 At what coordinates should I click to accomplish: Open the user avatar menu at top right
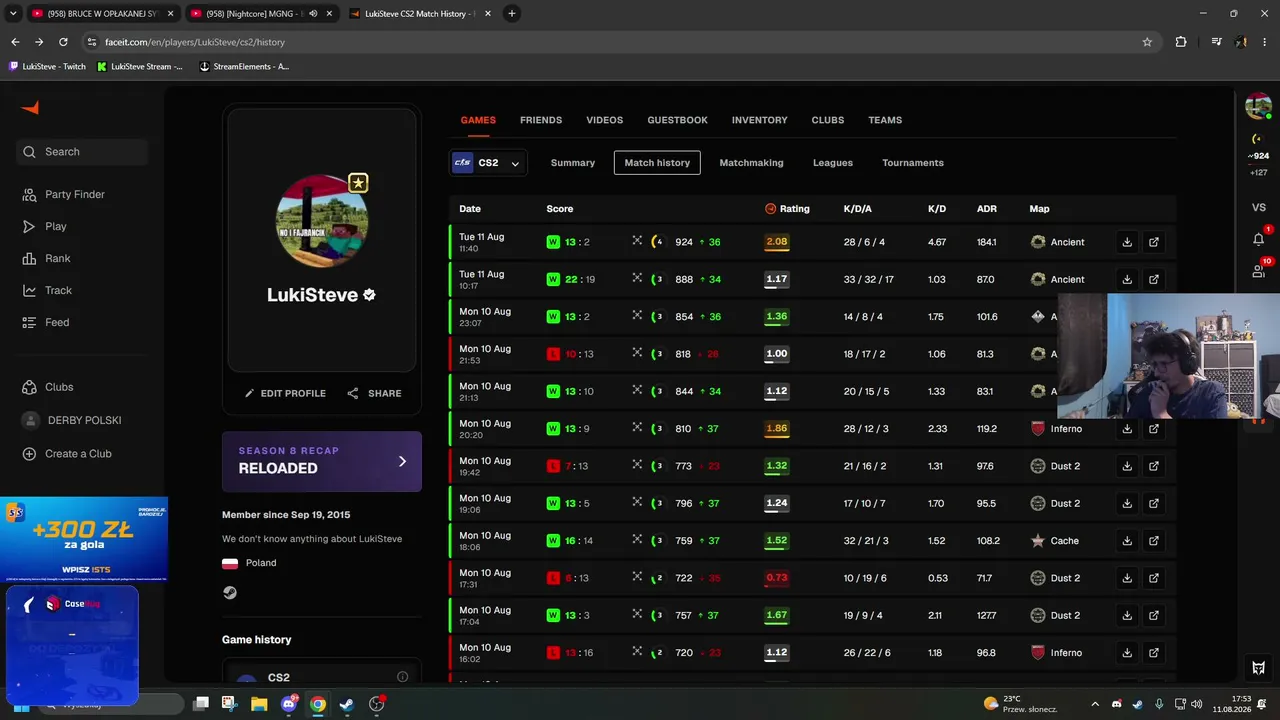(x=1258, y=106)
